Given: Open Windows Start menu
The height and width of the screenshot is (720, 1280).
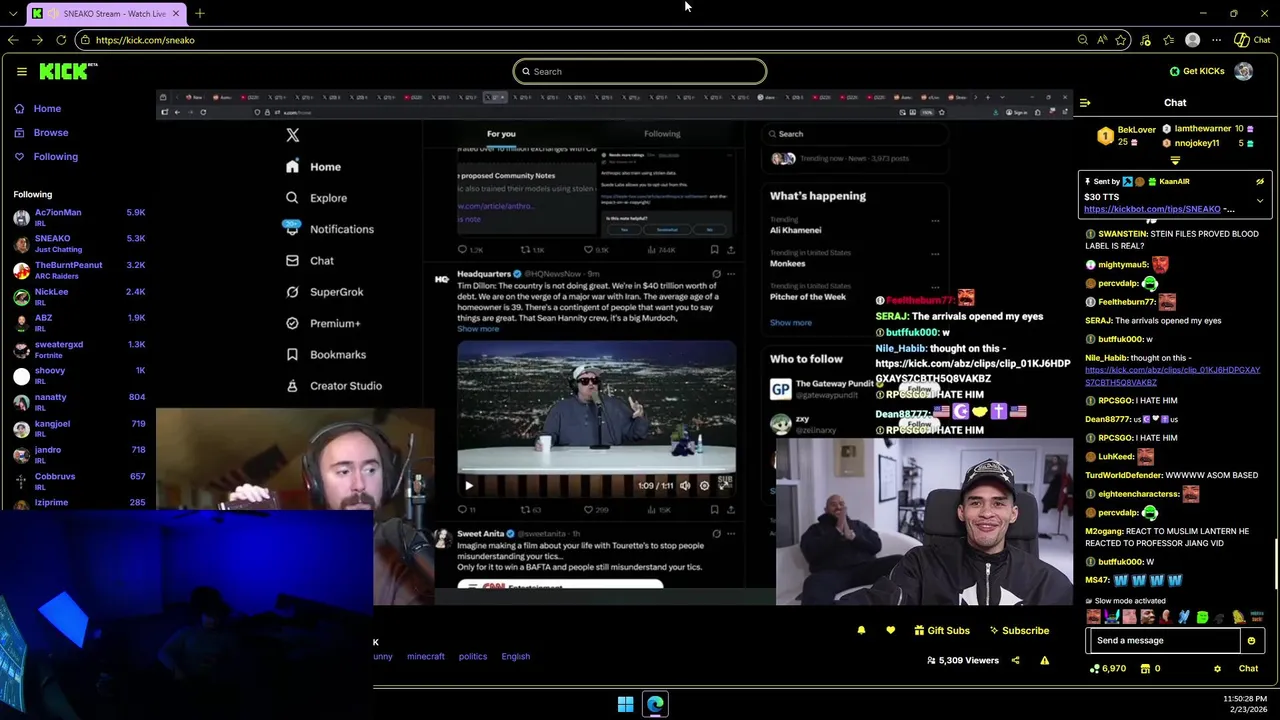Looking at the screenshot, I should tap(625, 704).
